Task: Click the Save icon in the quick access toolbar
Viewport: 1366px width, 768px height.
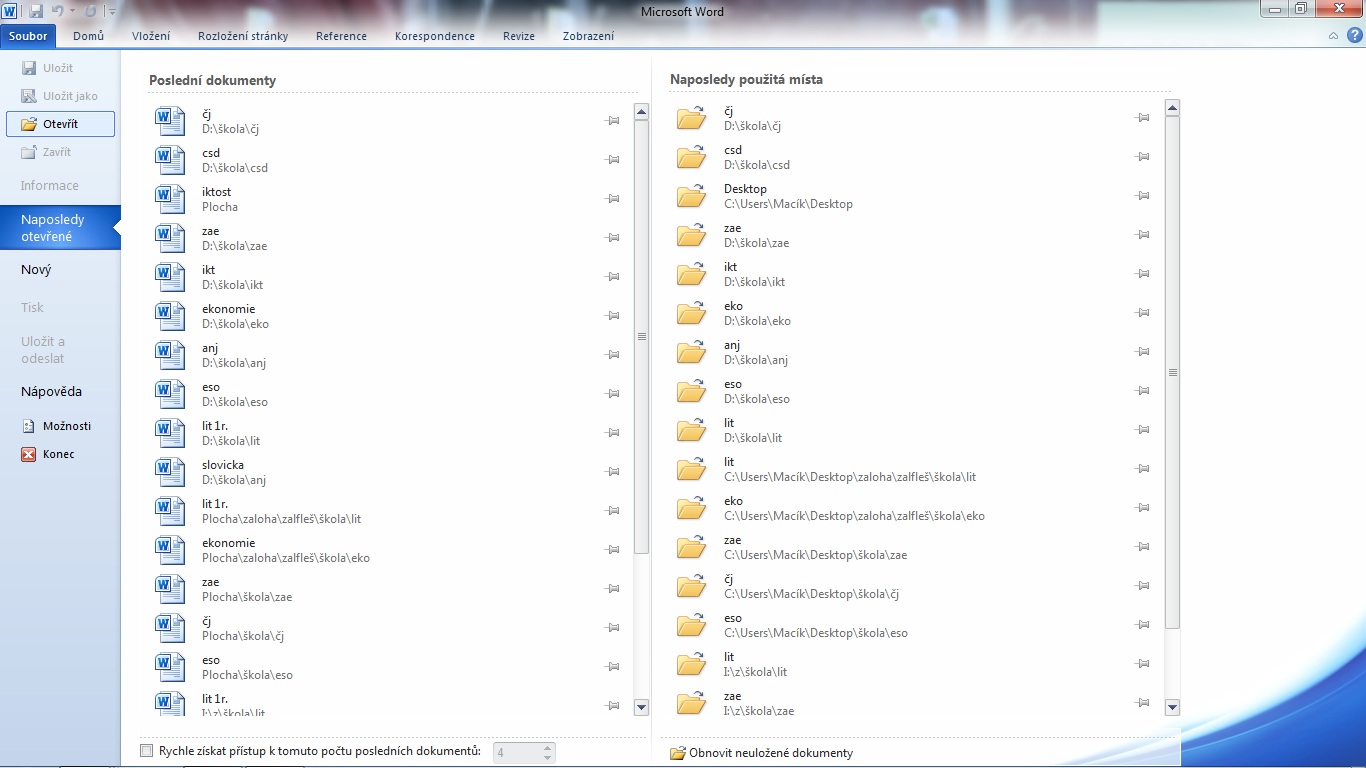Action: (x=36, y=11)
